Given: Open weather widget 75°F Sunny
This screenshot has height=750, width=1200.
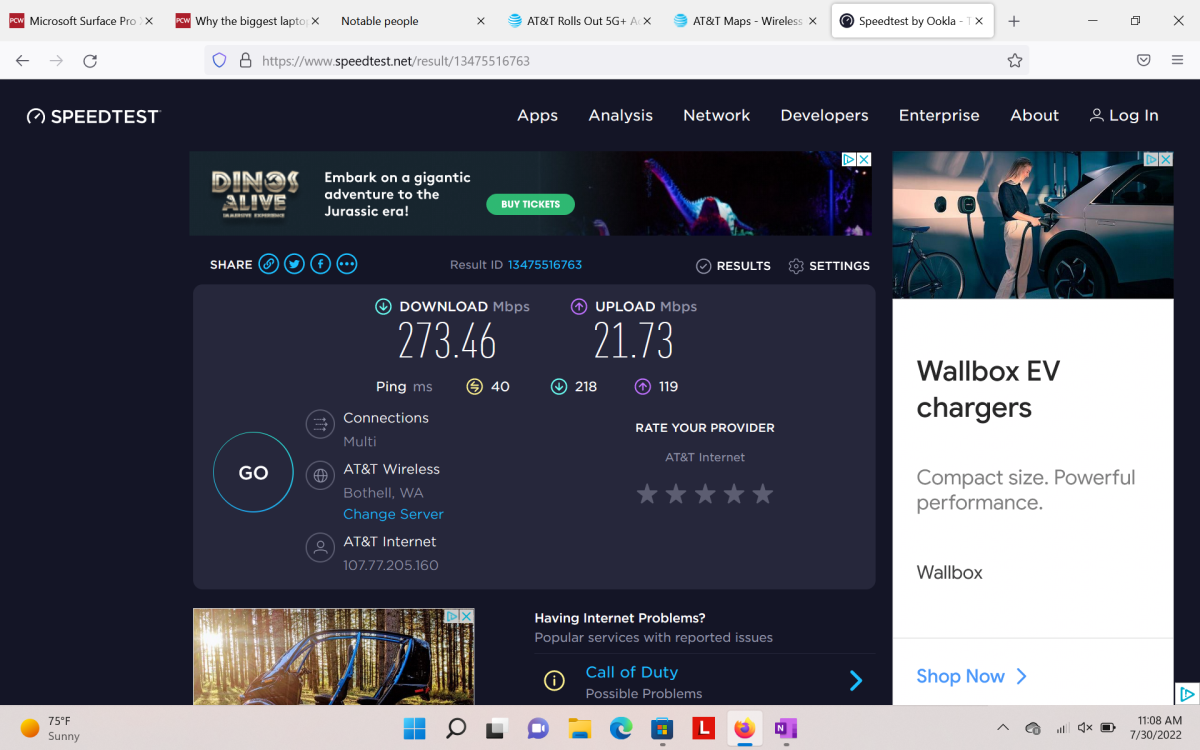Looking at the screenshot, I should pos(50,728).
